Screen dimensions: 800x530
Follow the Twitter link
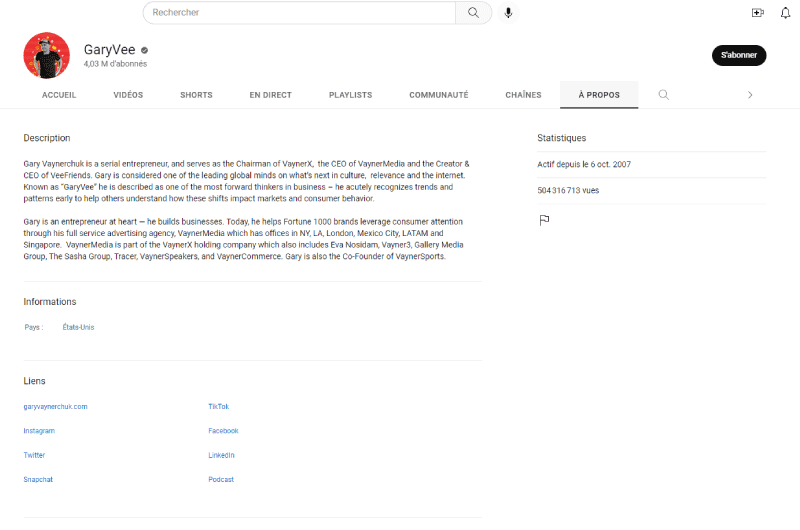click(34, 455)
